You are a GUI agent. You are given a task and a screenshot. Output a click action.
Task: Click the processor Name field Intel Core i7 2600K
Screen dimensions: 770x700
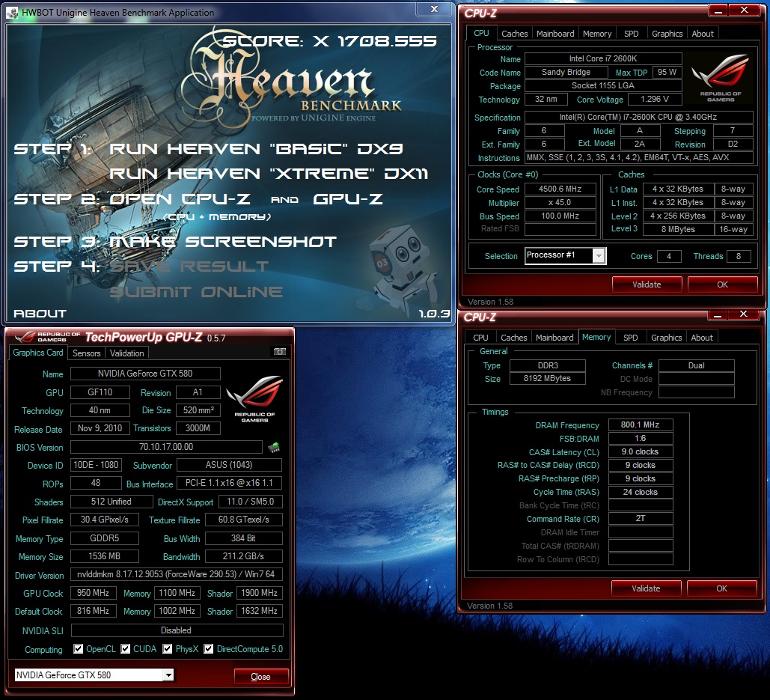603,58
